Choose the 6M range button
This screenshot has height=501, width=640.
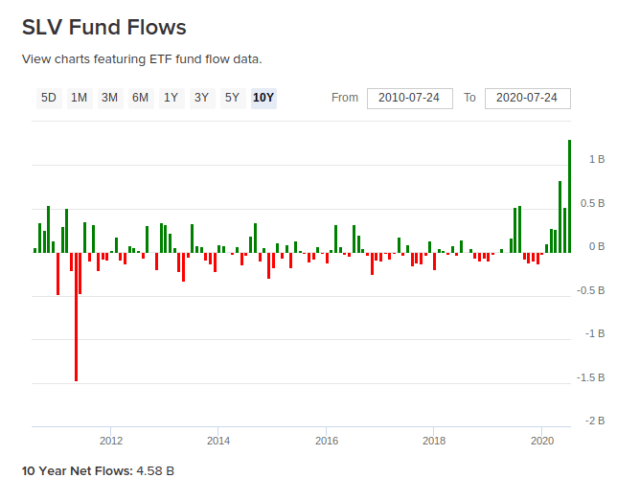140,98
